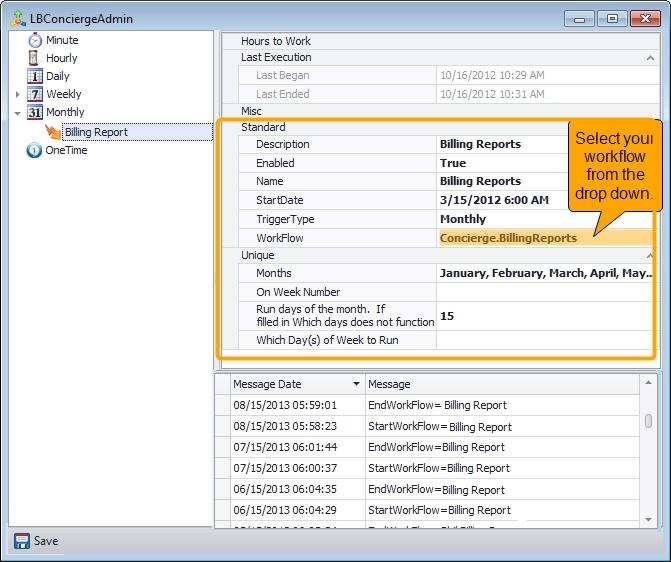Click the Save floppy disk icon
Viewport: 671px width, 562px height.
pyautogui.click(x=21, y=541)
